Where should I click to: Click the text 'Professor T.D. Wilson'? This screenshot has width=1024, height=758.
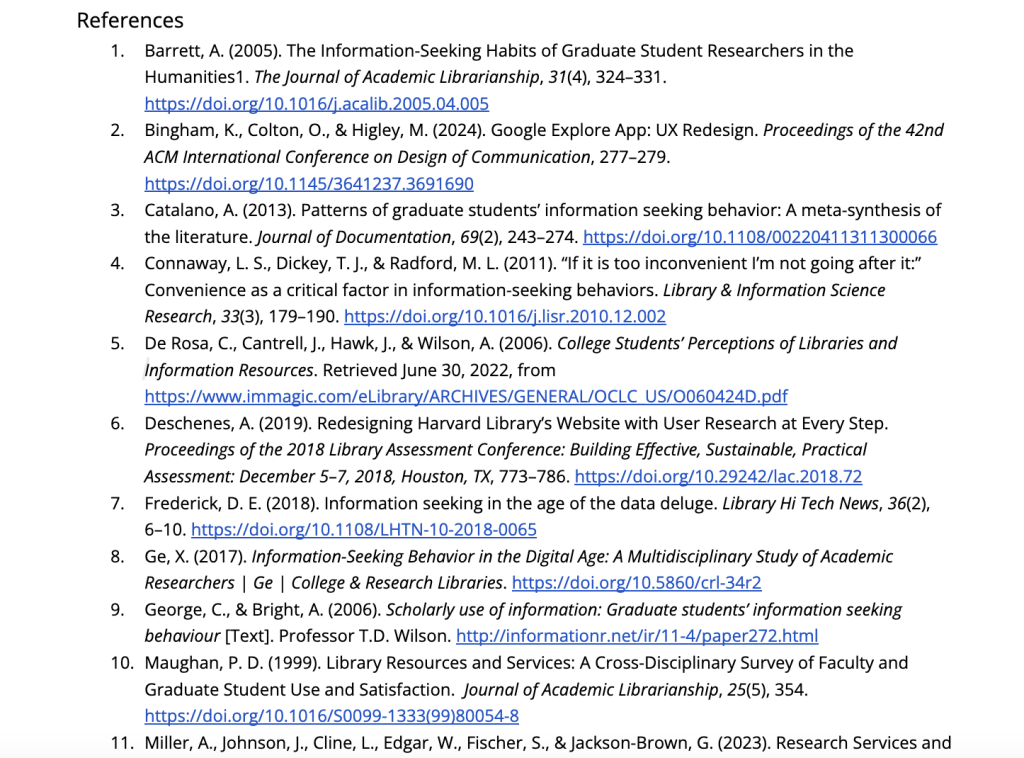[364, 636]
